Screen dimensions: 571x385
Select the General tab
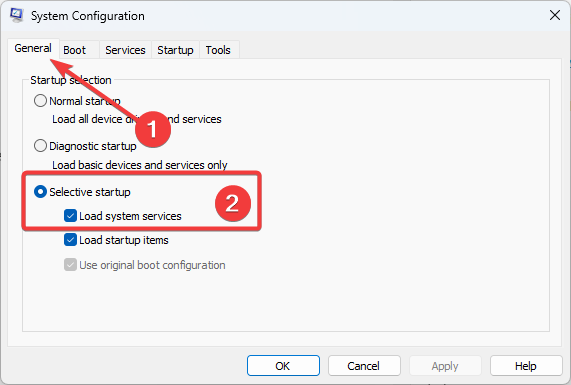click(33, 48)
